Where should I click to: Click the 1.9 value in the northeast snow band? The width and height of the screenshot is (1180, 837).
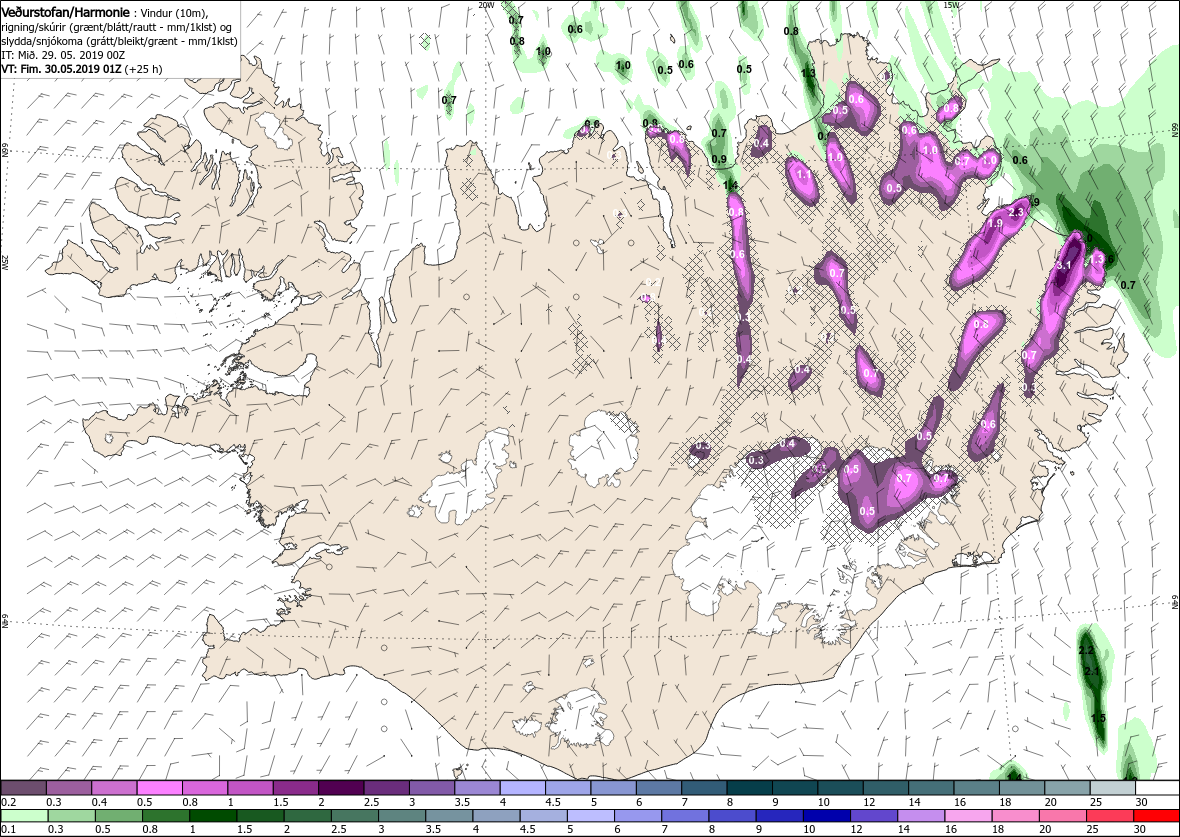click(995, 224)
